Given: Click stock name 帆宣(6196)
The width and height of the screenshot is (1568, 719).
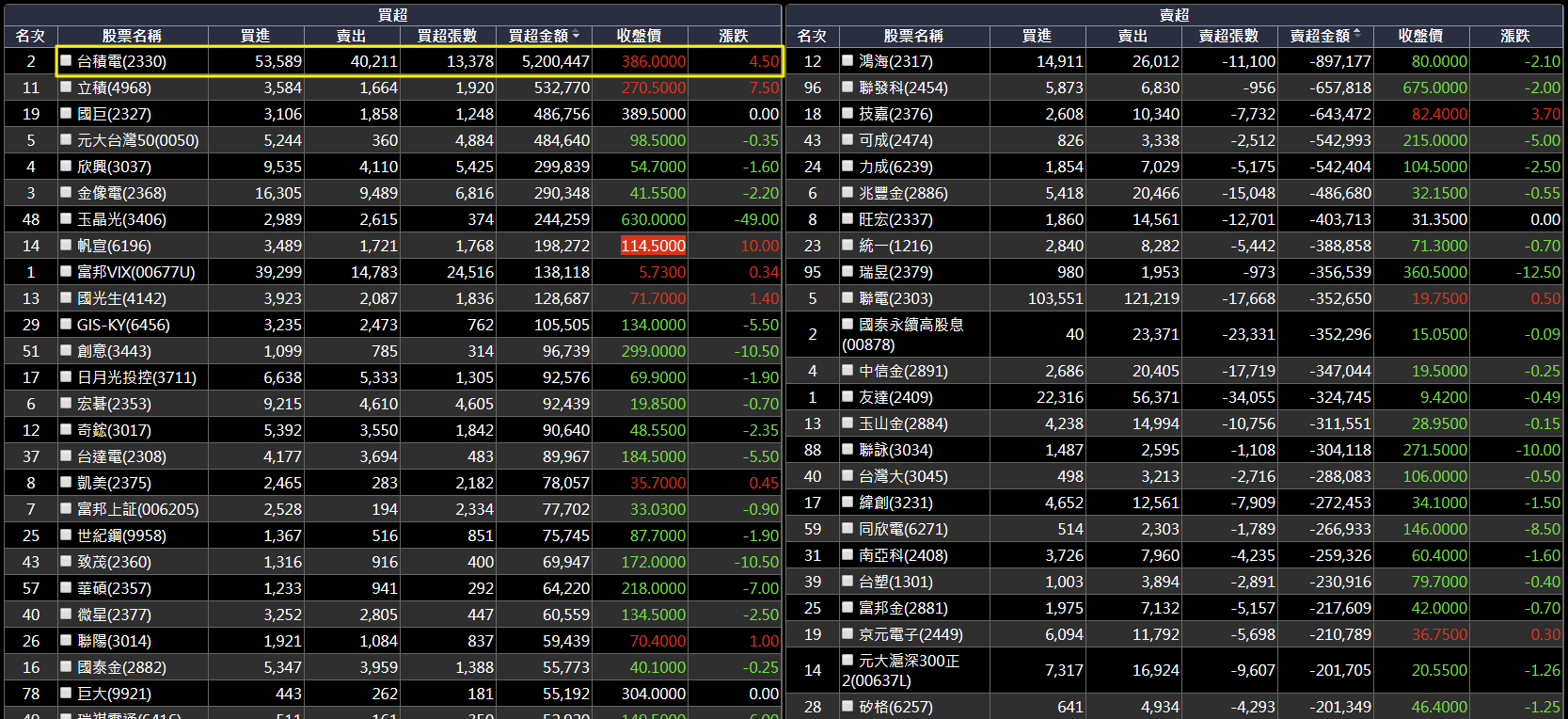Looking at the screenshot, I should (114, 246).
